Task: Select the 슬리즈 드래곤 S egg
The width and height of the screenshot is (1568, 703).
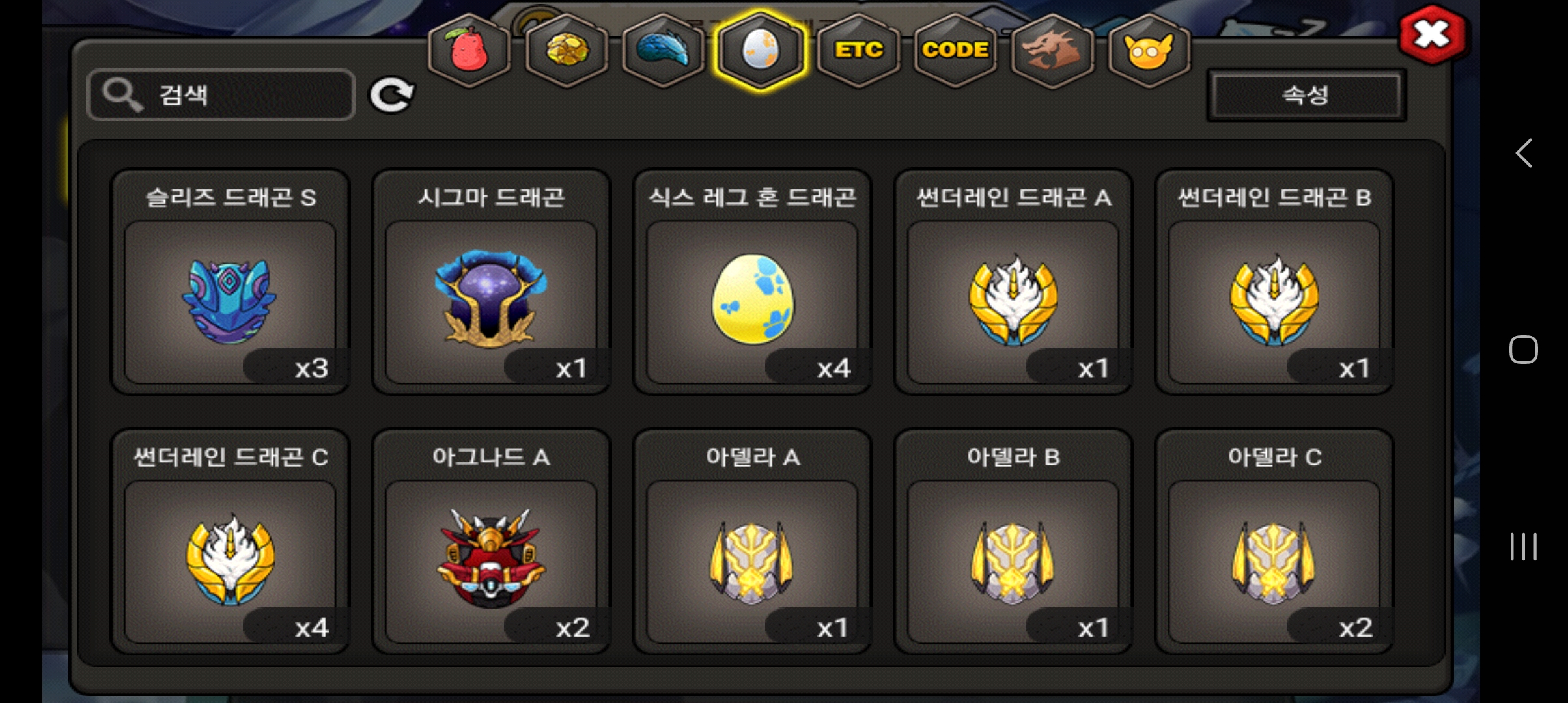Action: tap(231, 282)
